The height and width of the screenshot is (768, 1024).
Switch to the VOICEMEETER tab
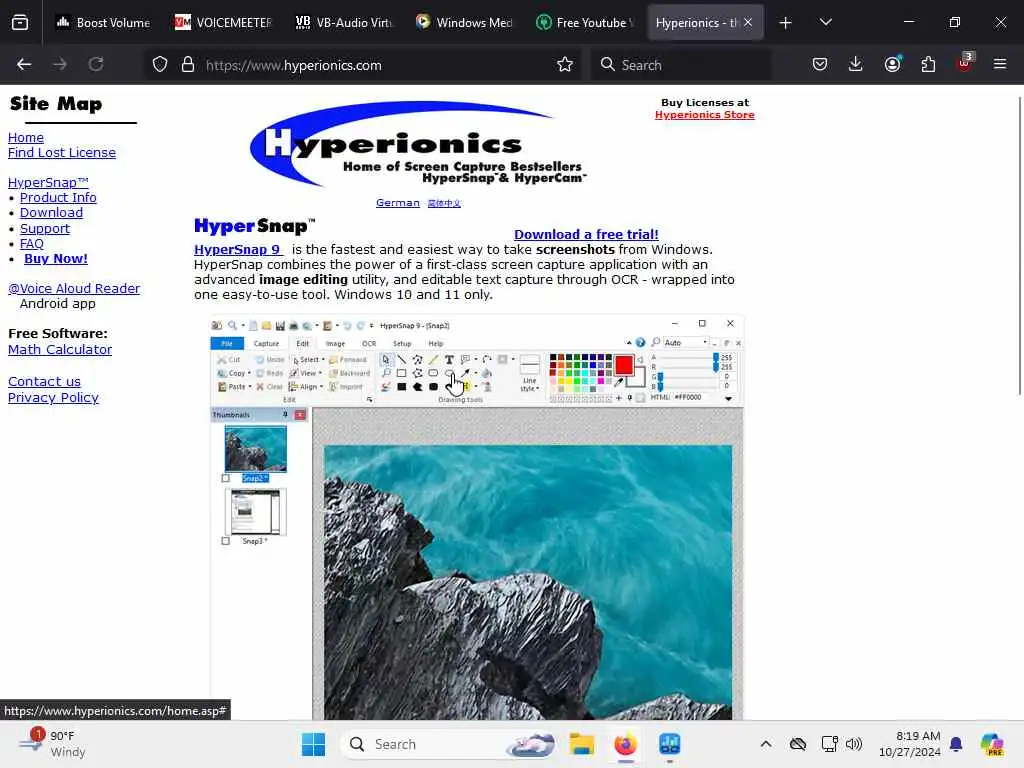click(223, 23)
